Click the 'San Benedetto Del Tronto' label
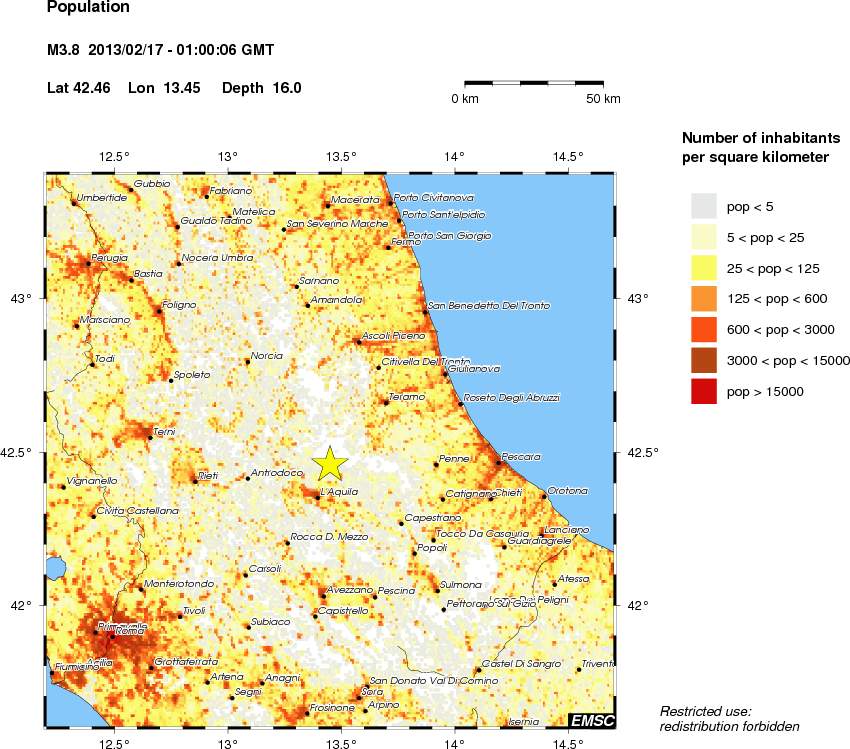 click(489, 306)
